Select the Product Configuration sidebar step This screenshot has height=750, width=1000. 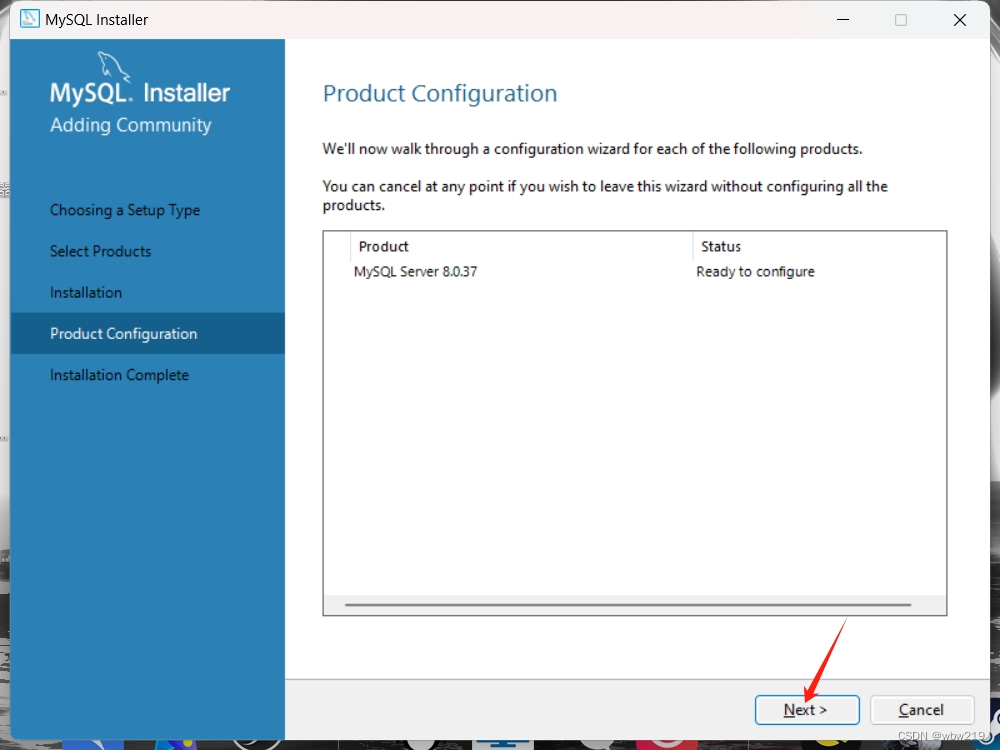click(147, 333)
